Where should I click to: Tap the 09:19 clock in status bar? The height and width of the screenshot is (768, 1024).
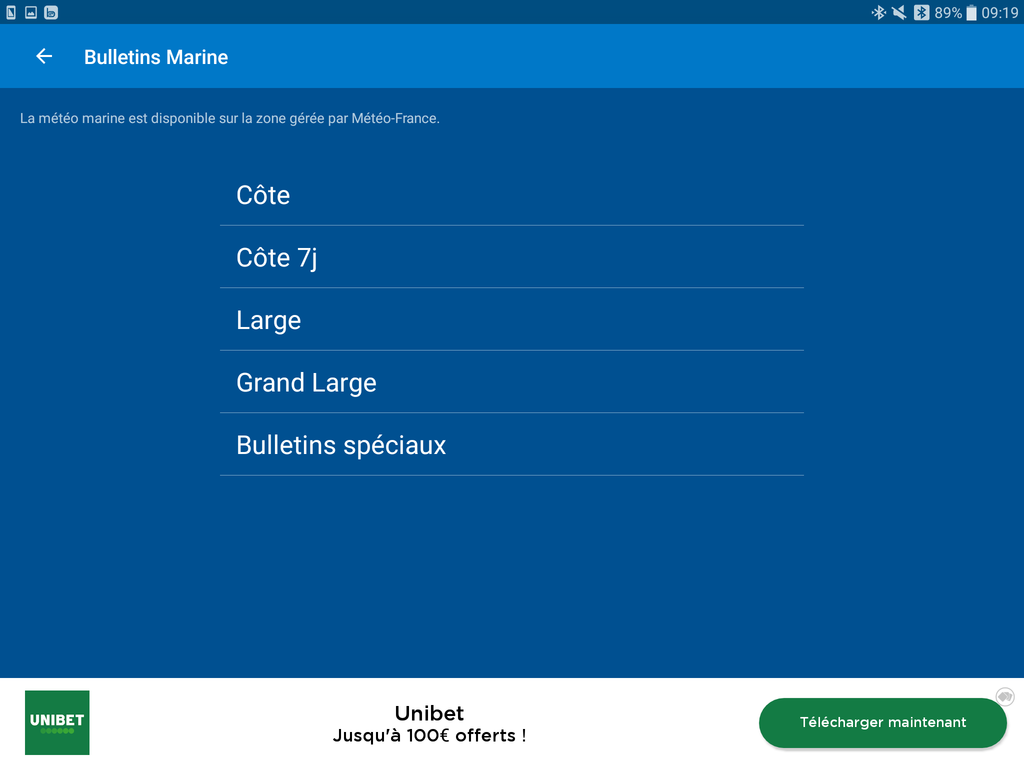[x=999, y=12]
